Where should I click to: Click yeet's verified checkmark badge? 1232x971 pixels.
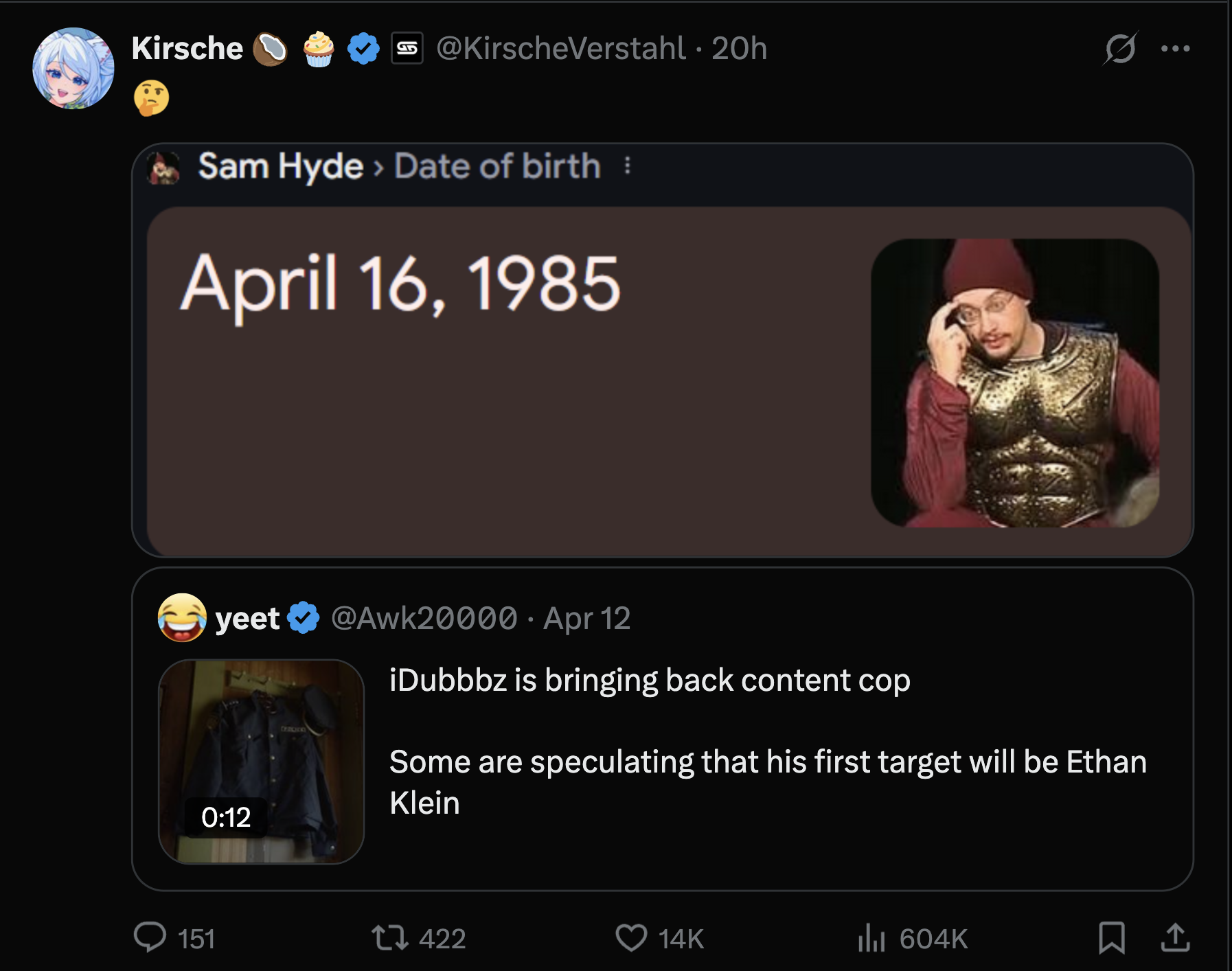[304, 617]
